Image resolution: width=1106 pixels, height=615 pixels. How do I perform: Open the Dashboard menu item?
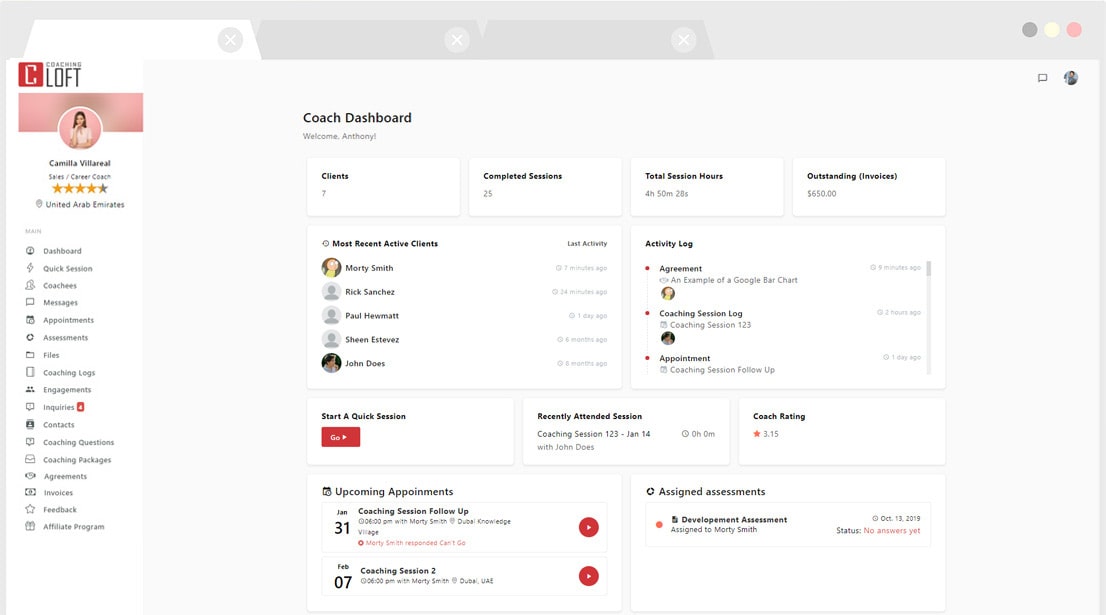[60, 250]
